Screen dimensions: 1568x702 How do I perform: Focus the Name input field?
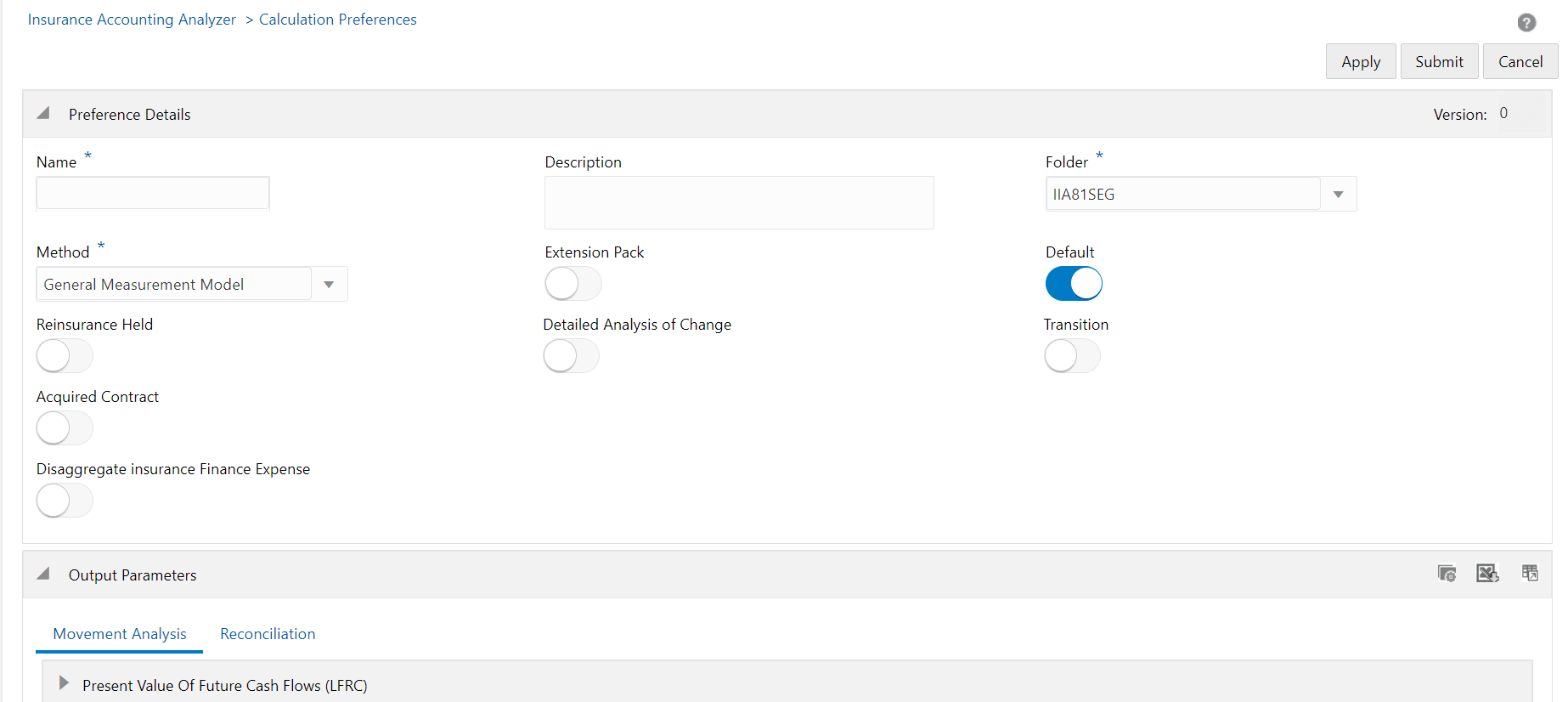click(153, 193)
